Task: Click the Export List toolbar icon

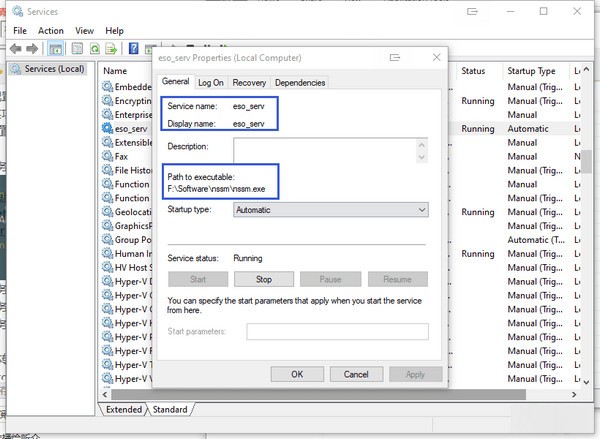Action: [x=113, y=48]
